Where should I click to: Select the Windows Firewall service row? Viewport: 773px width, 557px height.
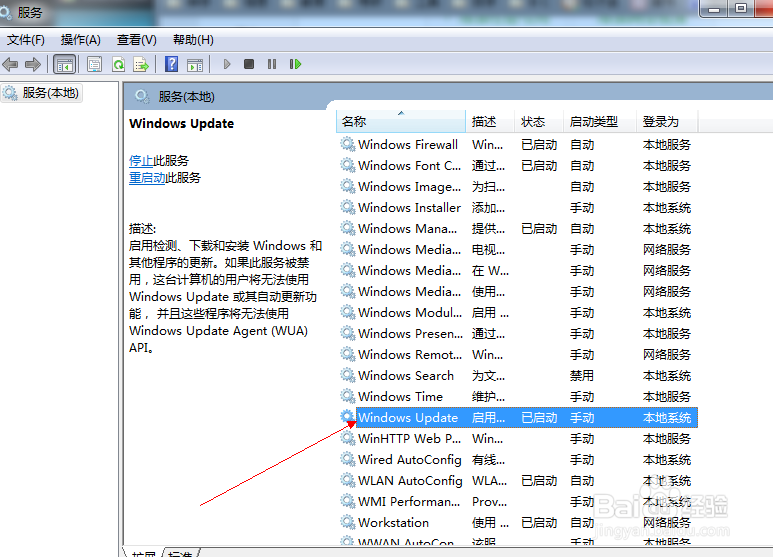click(517, 144)
